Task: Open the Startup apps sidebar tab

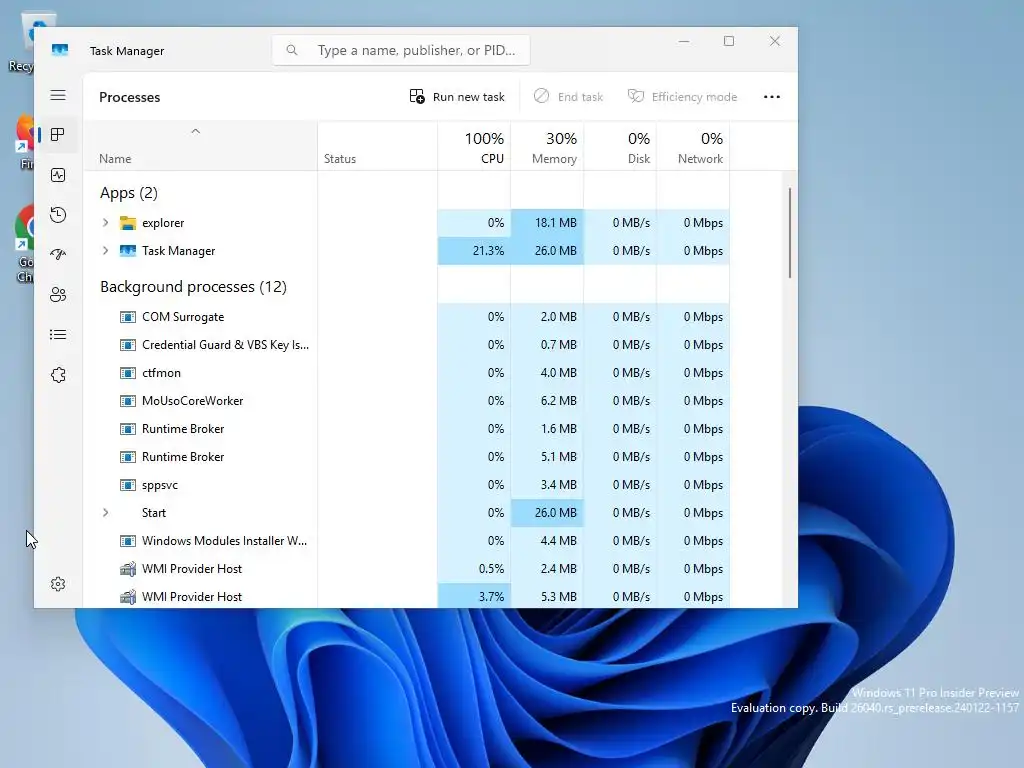Action: [58, 255]
